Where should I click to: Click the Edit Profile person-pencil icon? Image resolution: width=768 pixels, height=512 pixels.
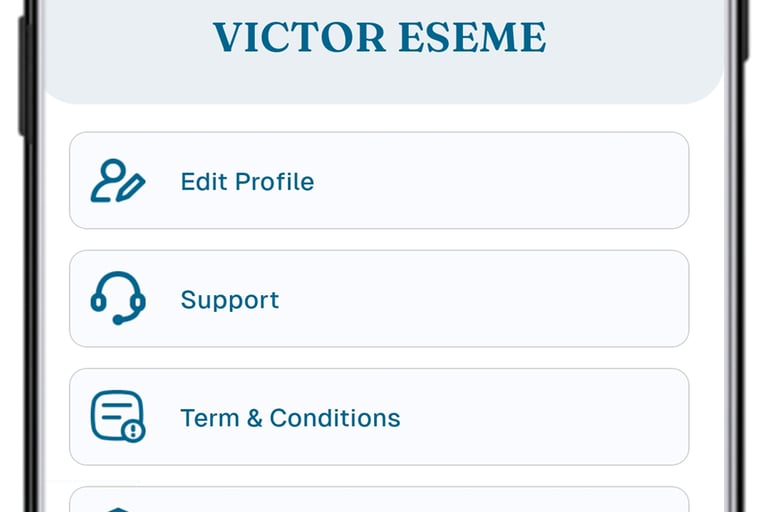(117, 181)
